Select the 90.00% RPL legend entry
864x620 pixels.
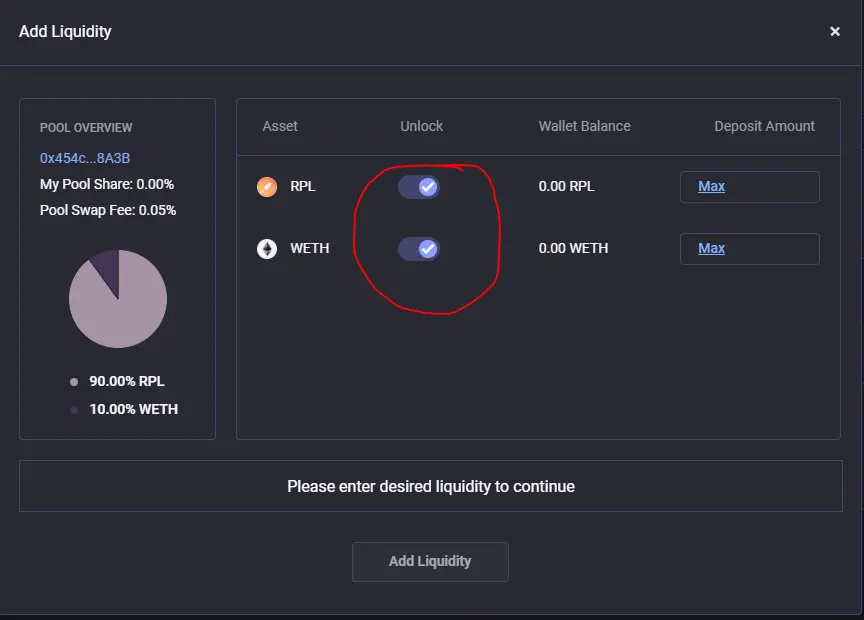pos(117,381)
